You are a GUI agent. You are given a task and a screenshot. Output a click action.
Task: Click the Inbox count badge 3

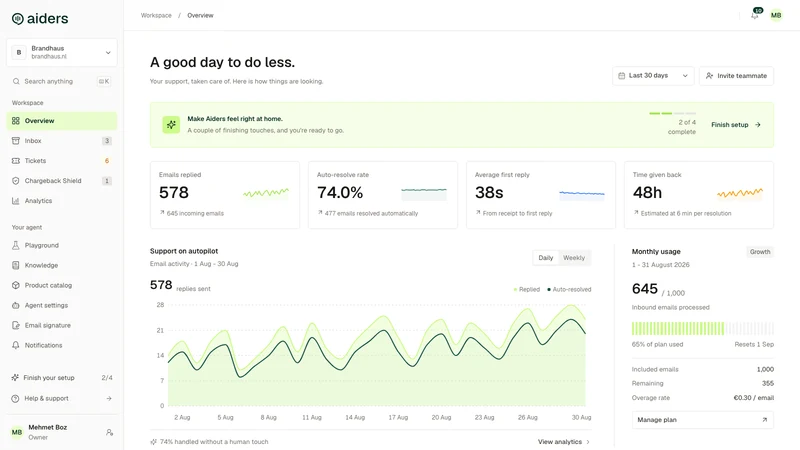[107, 141]
